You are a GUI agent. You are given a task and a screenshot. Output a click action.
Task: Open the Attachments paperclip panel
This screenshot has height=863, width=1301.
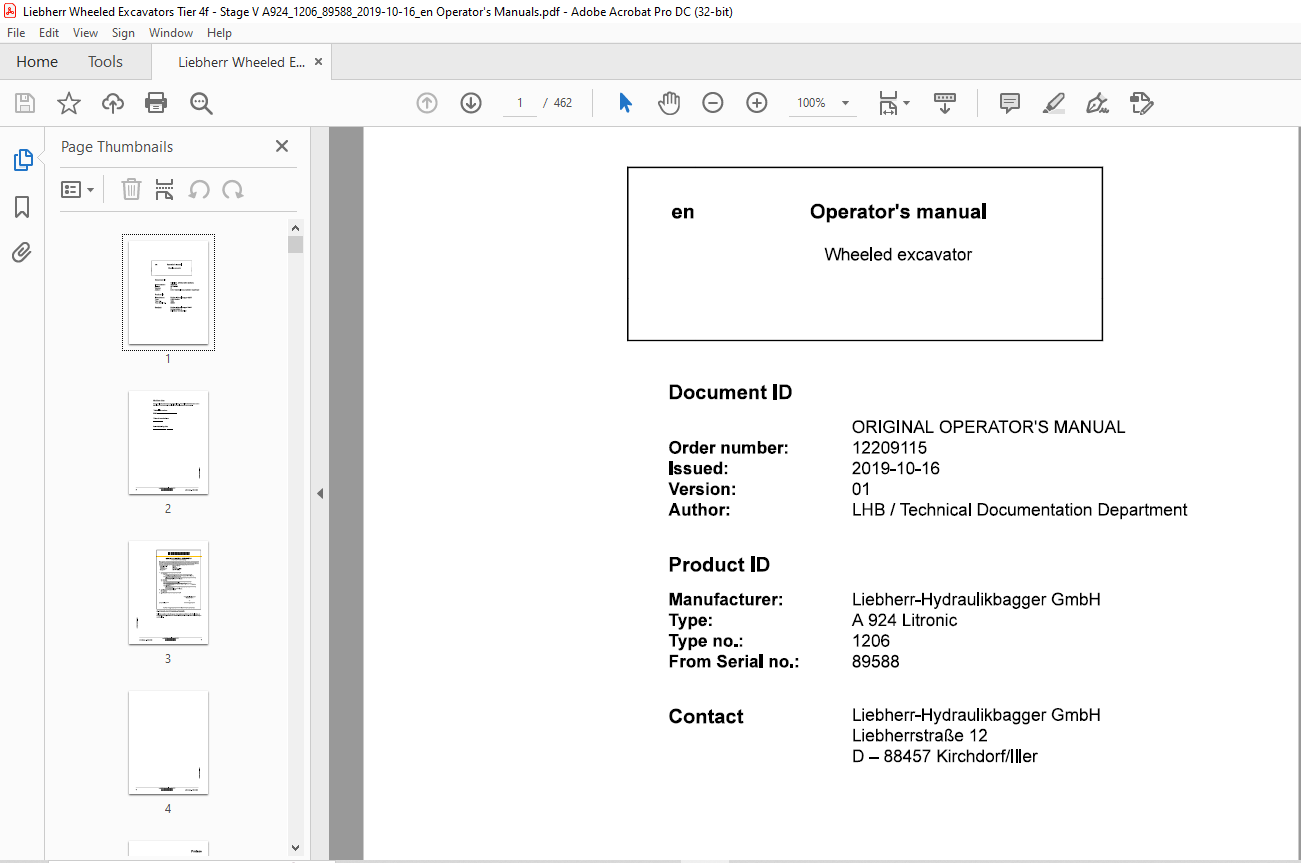tap(22, 252)
